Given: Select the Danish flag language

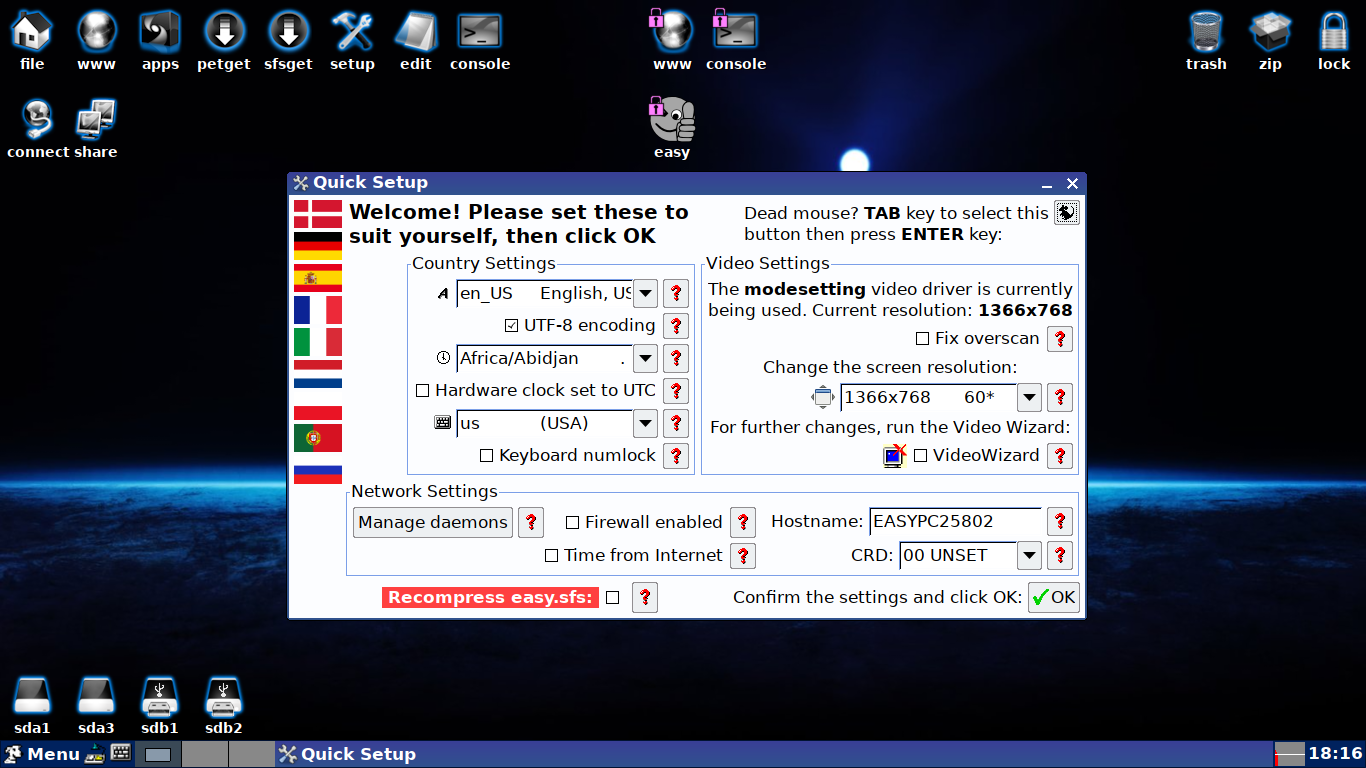Looking at the screenshot, I should 318,213.
